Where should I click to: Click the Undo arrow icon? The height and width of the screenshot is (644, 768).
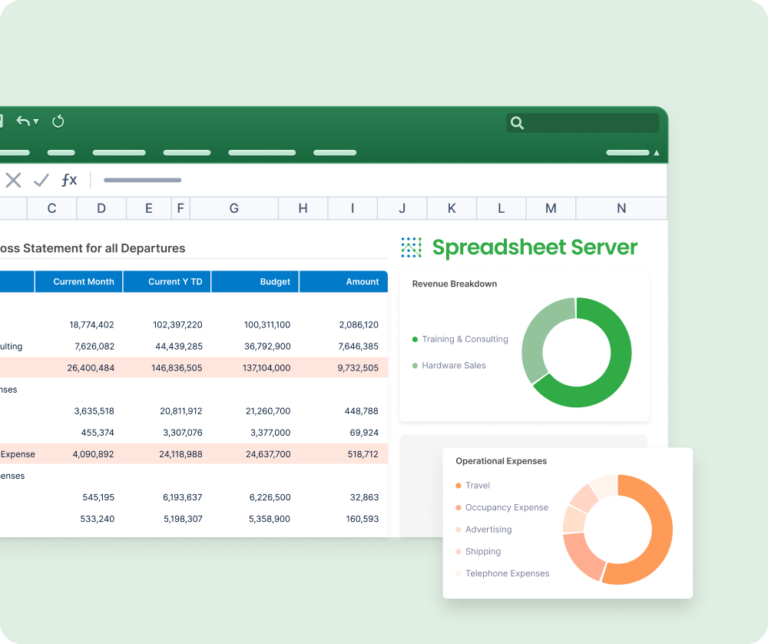[x=23, y=120]
